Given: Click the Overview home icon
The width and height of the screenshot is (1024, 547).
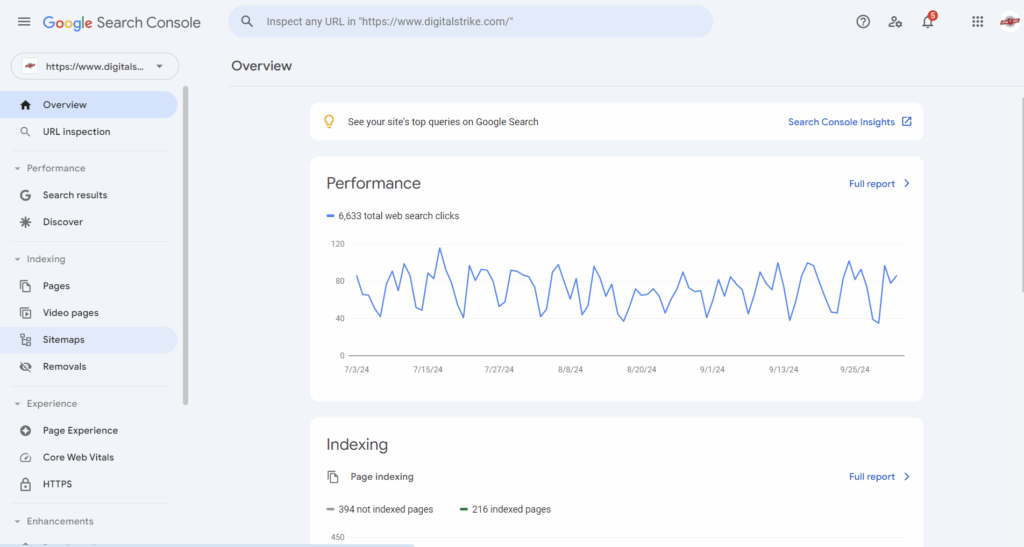Looking at the screenshot, I should [25, 104].
